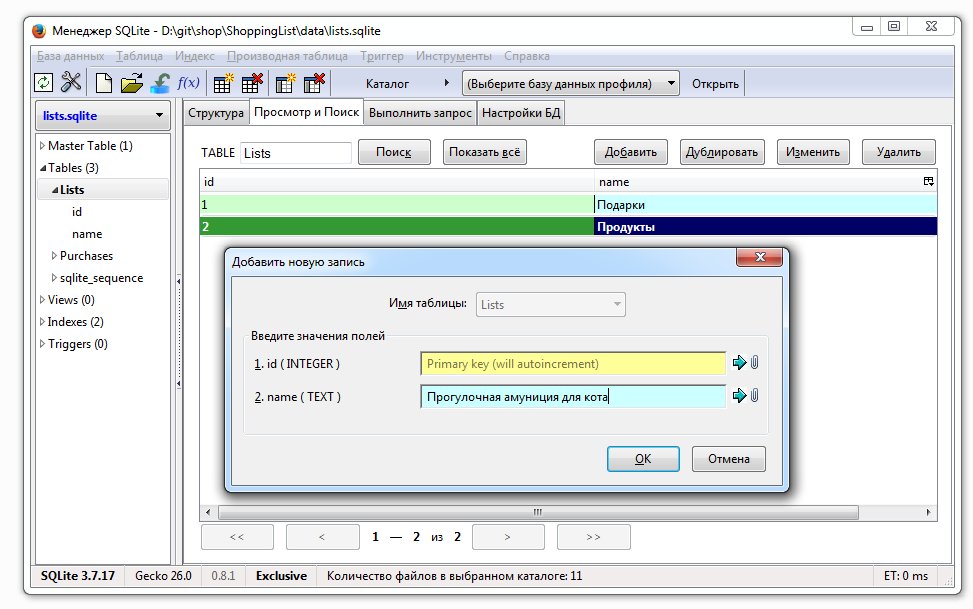Open the lists.sqlite database dropdown
This screenshot has height=609, width=973.
coord(102,115)
